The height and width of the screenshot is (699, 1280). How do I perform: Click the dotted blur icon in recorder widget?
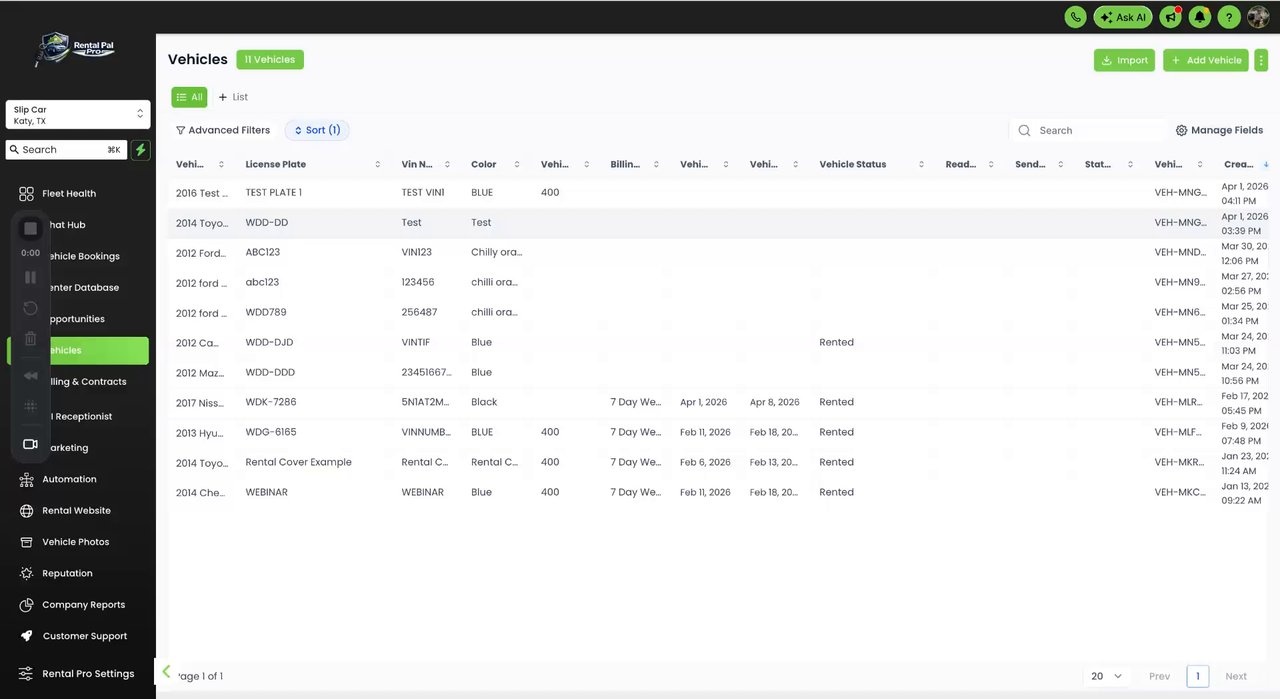tap(31, 406)
